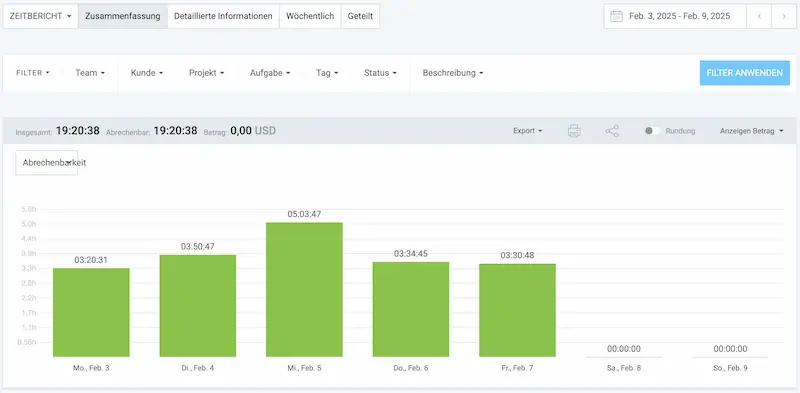
Task: Click the Insgesamt total time 19:20:38
Action: (78, 131)
